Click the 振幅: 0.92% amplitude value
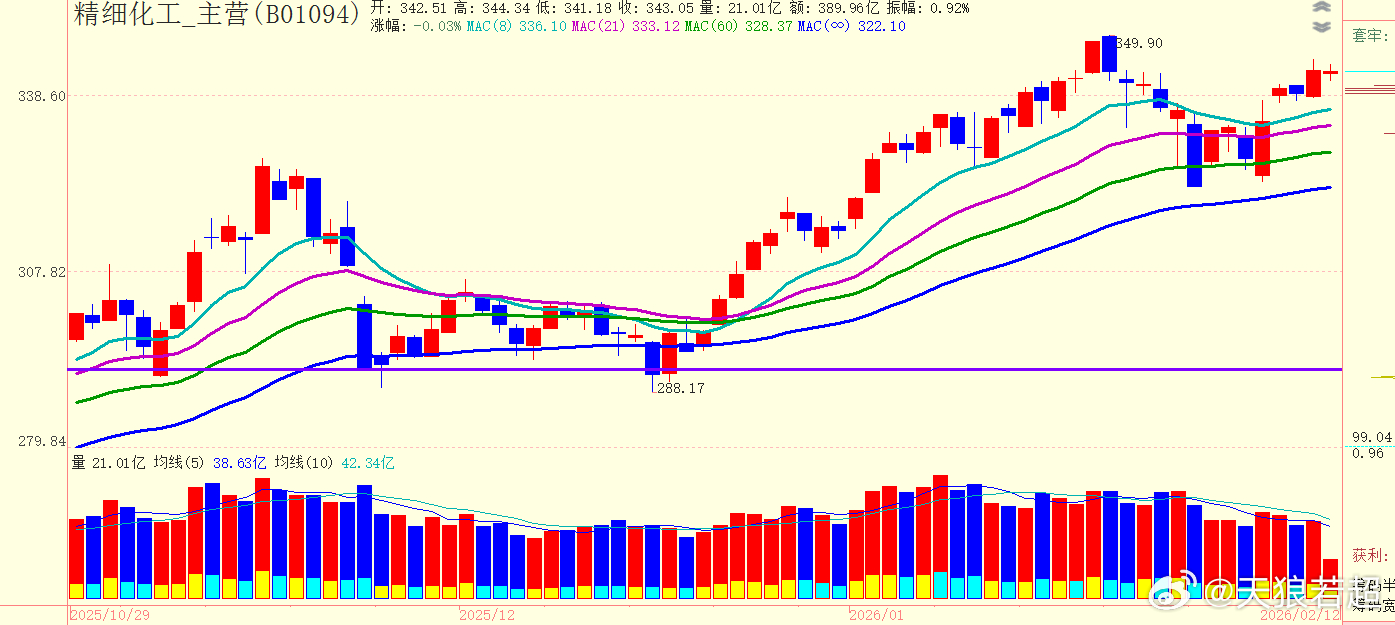 927,8
